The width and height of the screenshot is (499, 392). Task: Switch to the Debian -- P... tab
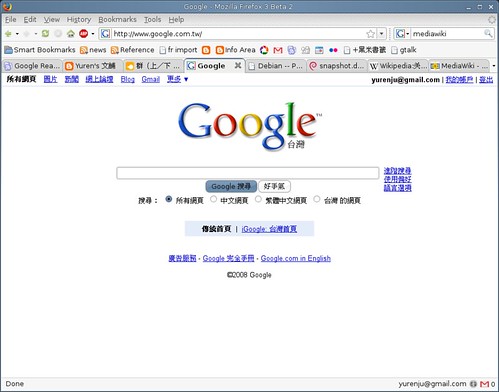point(276,66)
